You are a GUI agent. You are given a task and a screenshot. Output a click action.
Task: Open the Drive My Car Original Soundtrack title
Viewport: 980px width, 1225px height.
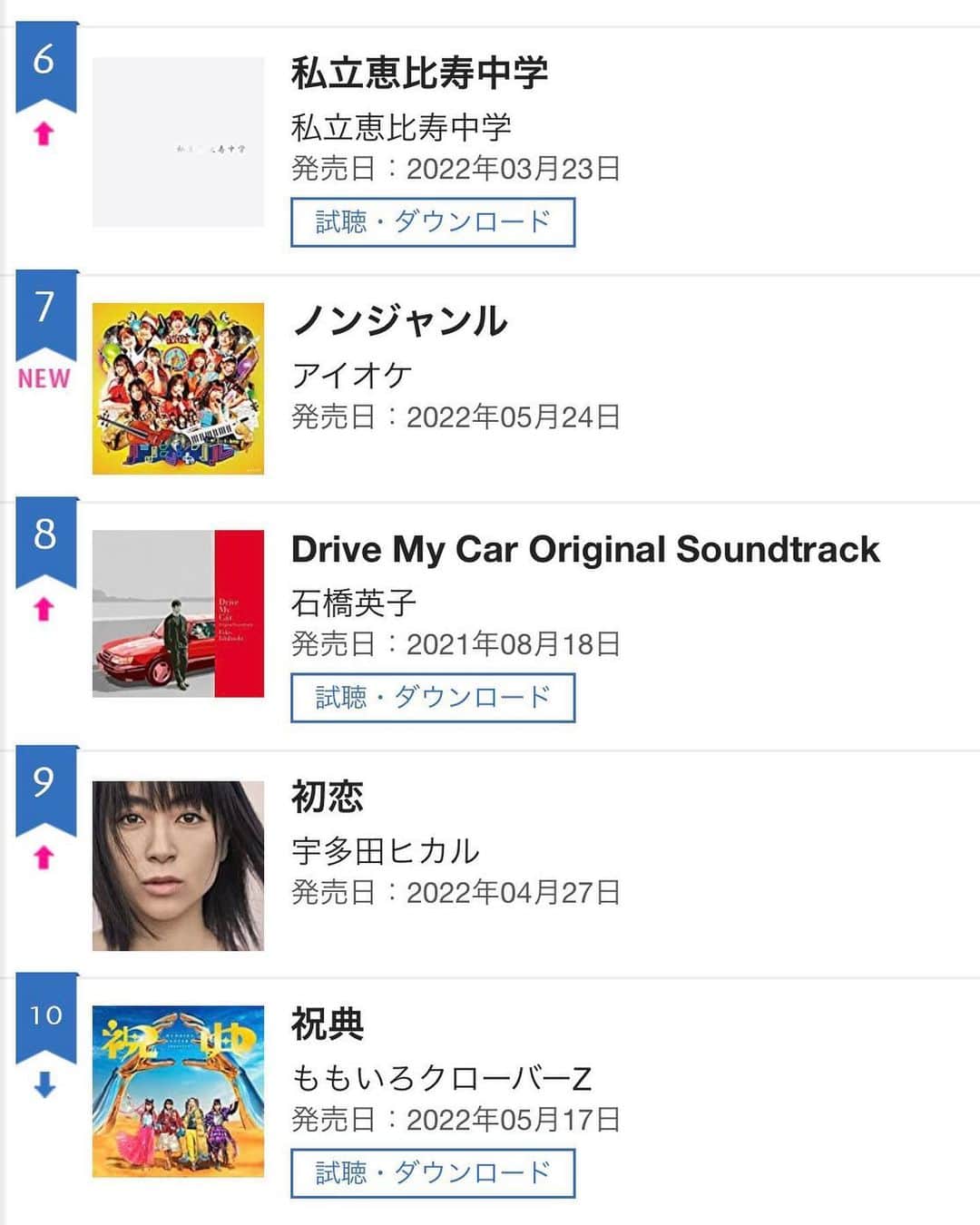point(585,550)
